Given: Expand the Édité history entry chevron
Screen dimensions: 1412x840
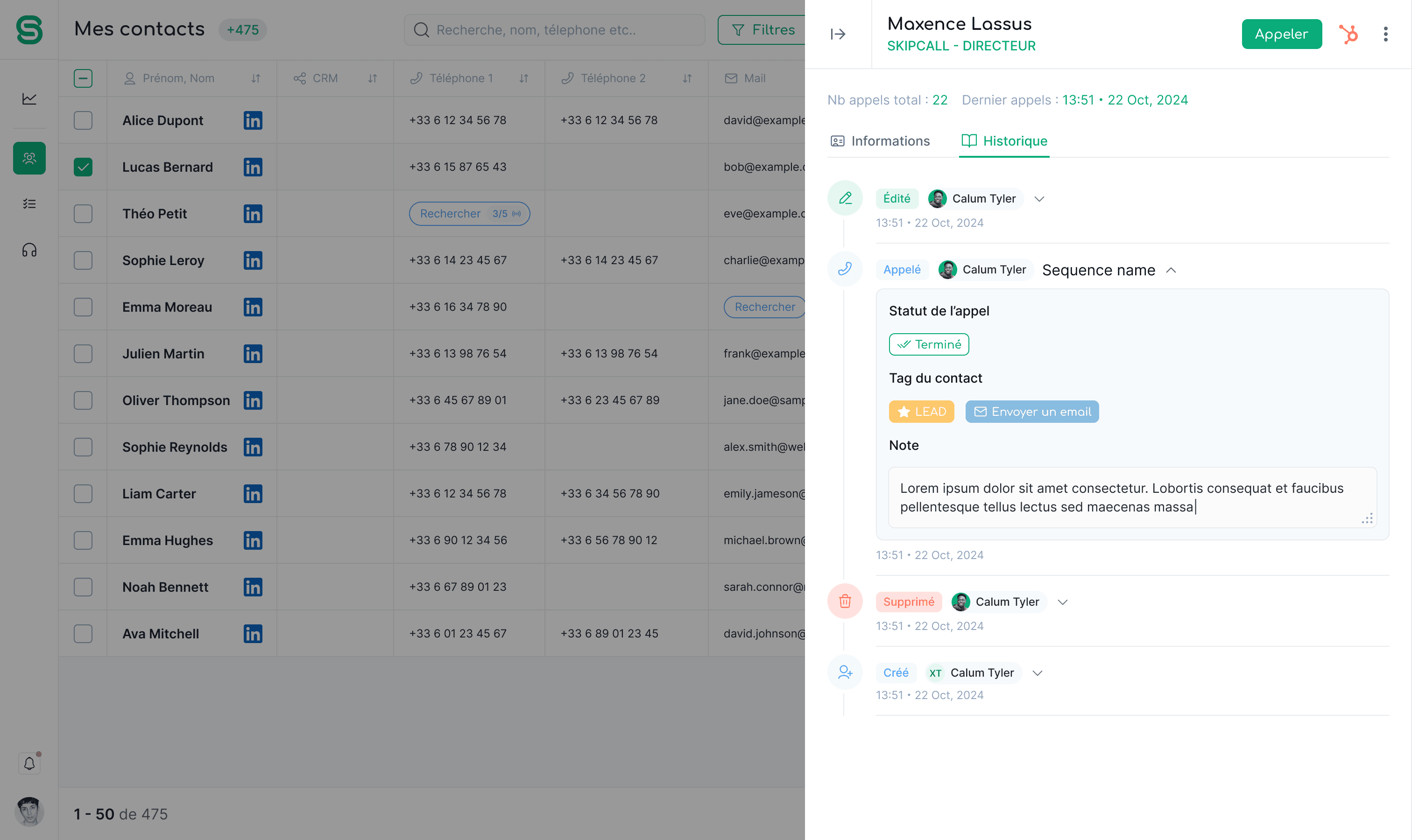Looking at the screenshot, I should click(x=1039, y=199).
